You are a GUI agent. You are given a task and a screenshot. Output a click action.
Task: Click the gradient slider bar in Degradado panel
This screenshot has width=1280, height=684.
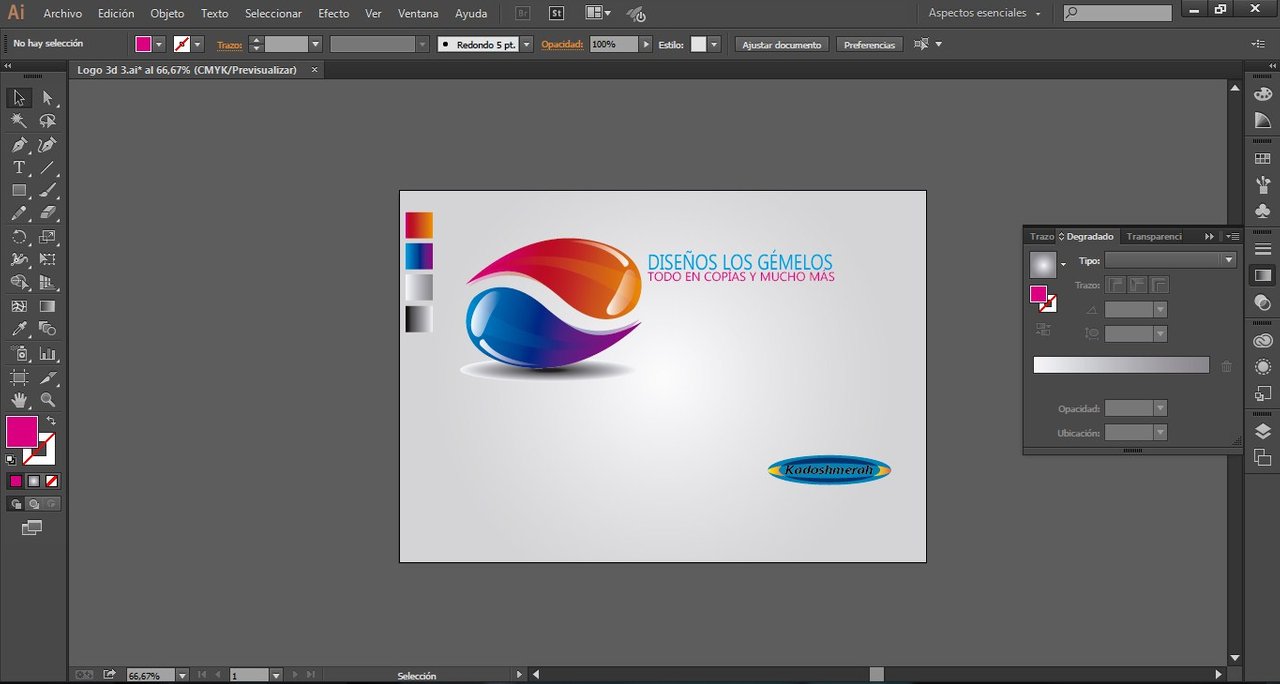coord(1121,365)
